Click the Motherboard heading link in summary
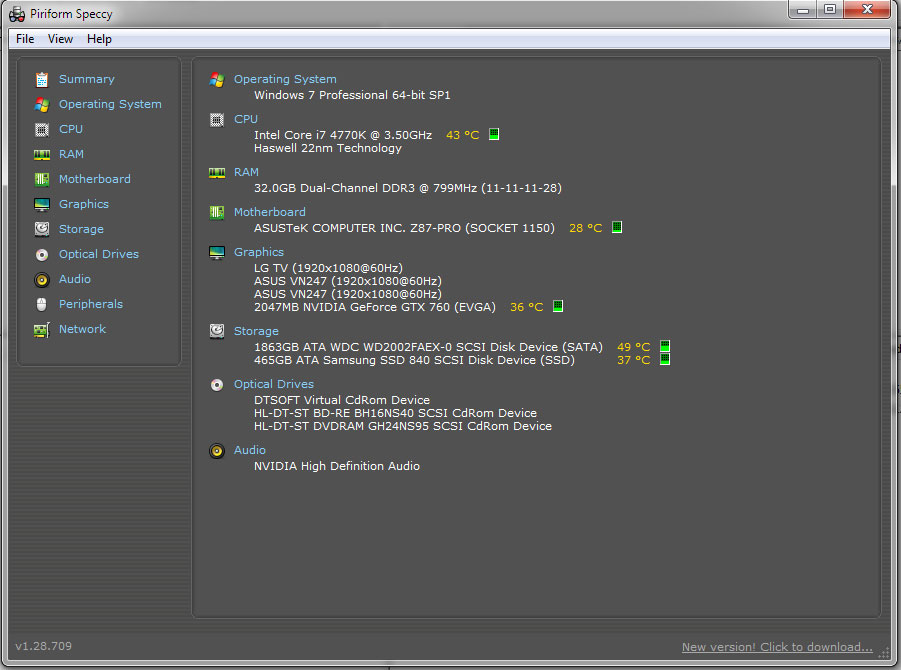901x670 pixels. point(269,213)
